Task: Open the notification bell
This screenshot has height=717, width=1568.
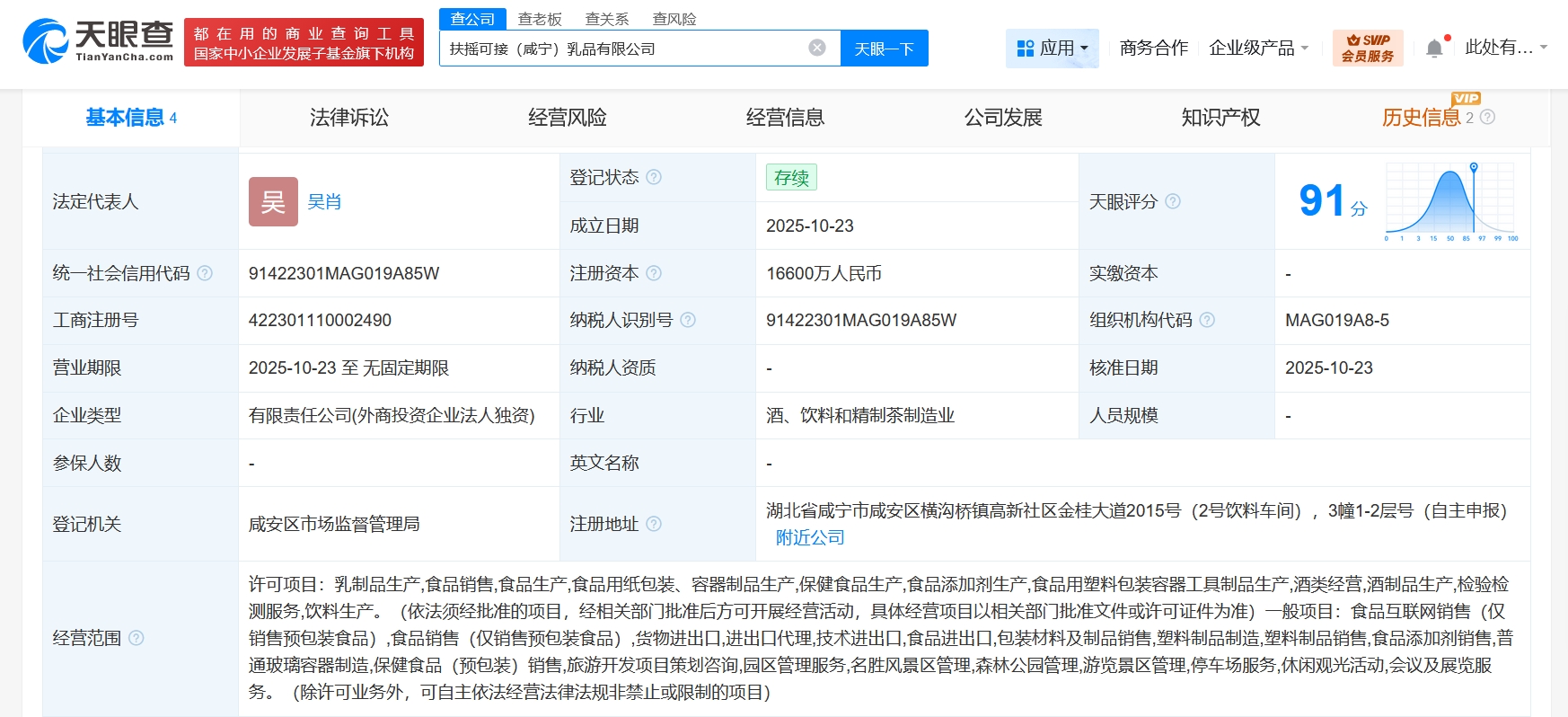Action: point(1434,49)
